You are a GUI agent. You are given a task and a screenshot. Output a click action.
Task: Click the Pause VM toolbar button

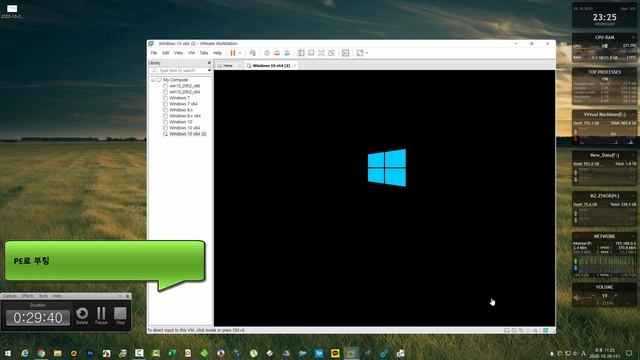[x=233, y=53]
